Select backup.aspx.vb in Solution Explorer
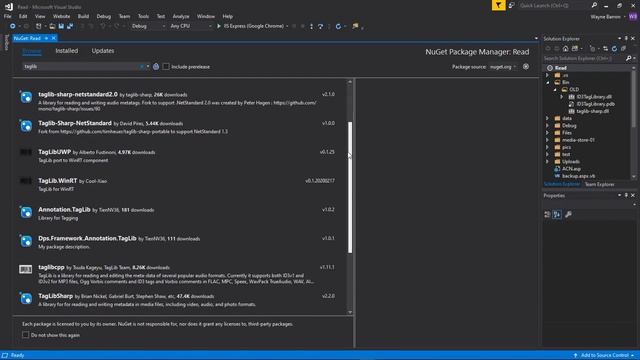Viewport: 640px width, 360px height. click(x=578, y=176)
